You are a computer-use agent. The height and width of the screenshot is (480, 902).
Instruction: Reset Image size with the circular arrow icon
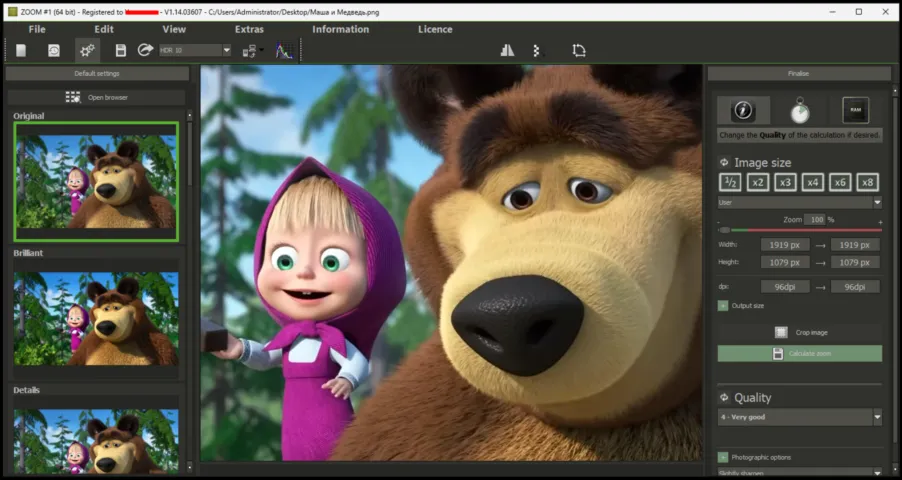coord(724,163)
